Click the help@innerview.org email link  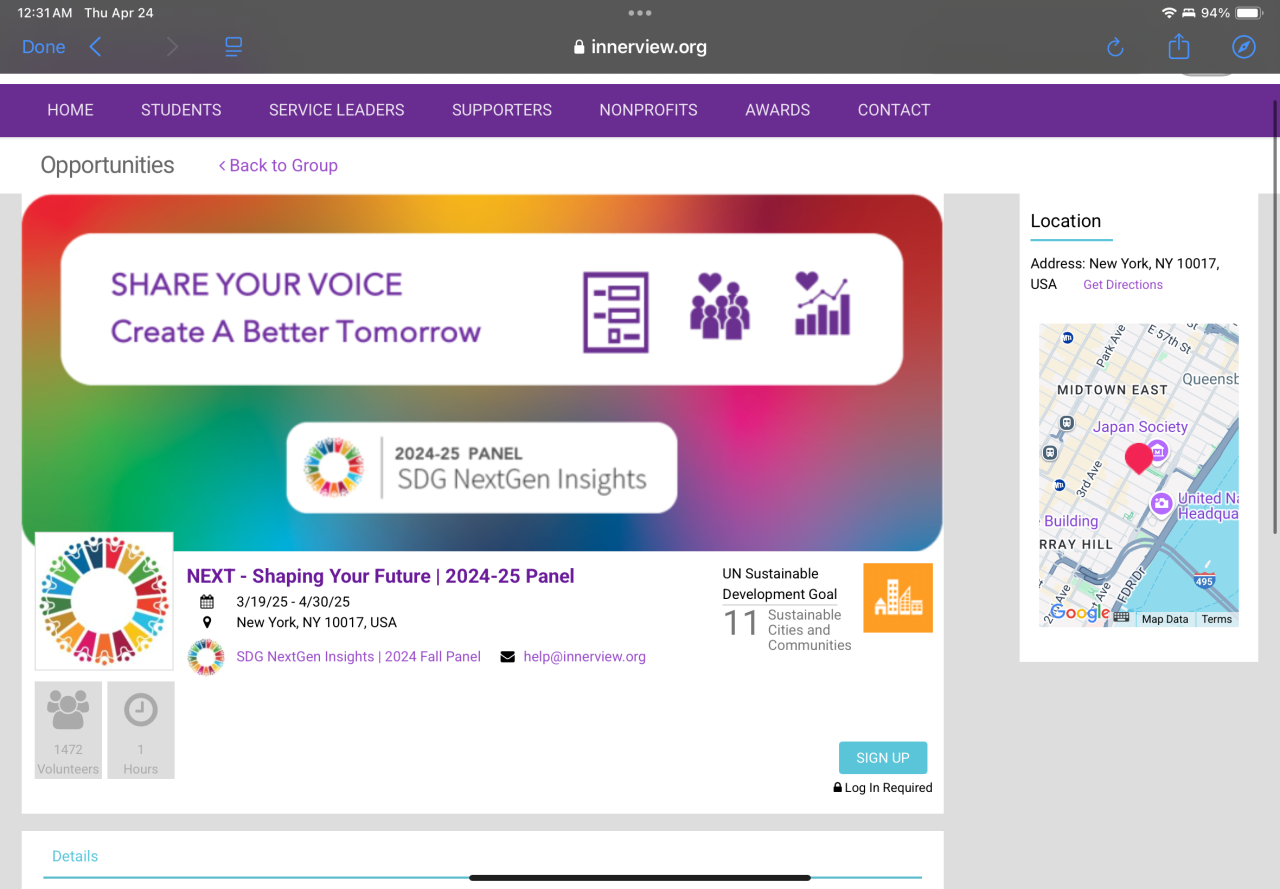point(585,657)
